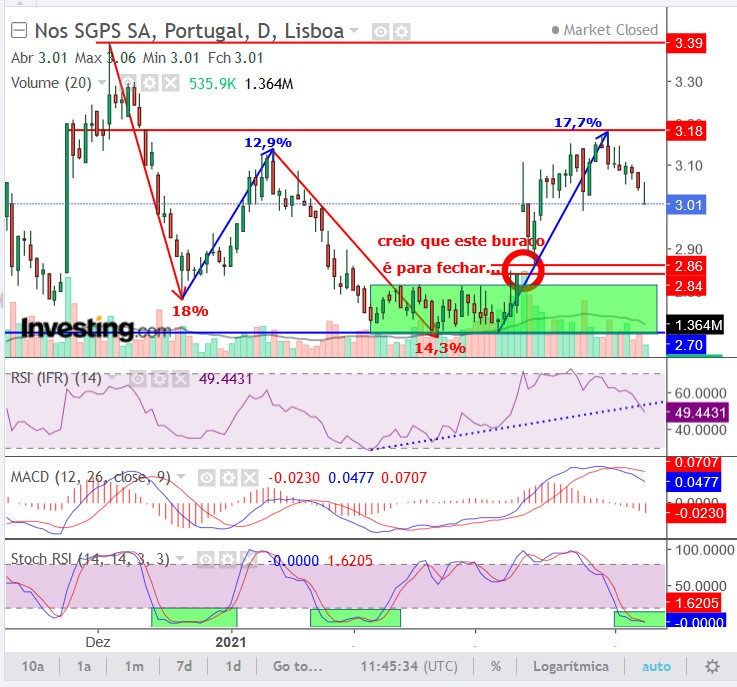Click the 2021 time axis label

231,642
